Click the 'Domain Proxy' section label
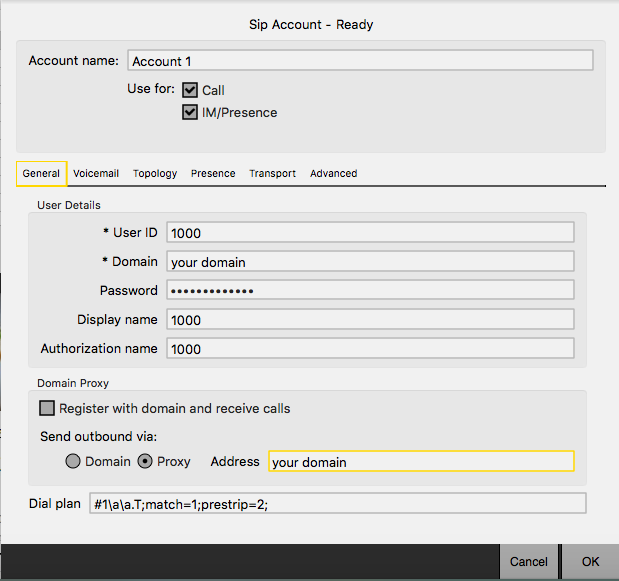This screenshot has width=619, height=581. coord(73,383)
